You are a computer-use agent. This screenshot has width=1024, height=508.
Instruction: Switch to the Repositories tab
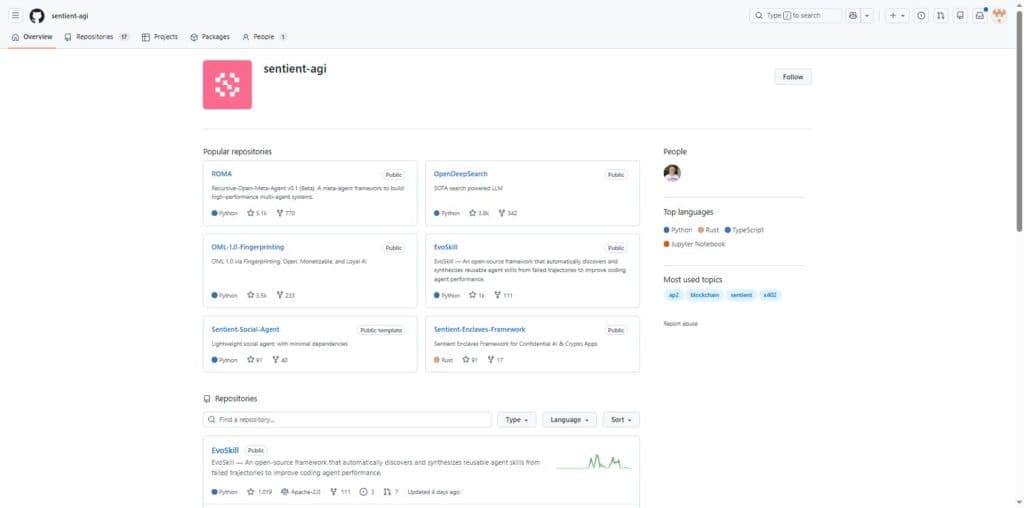click(x=97, y=37)
